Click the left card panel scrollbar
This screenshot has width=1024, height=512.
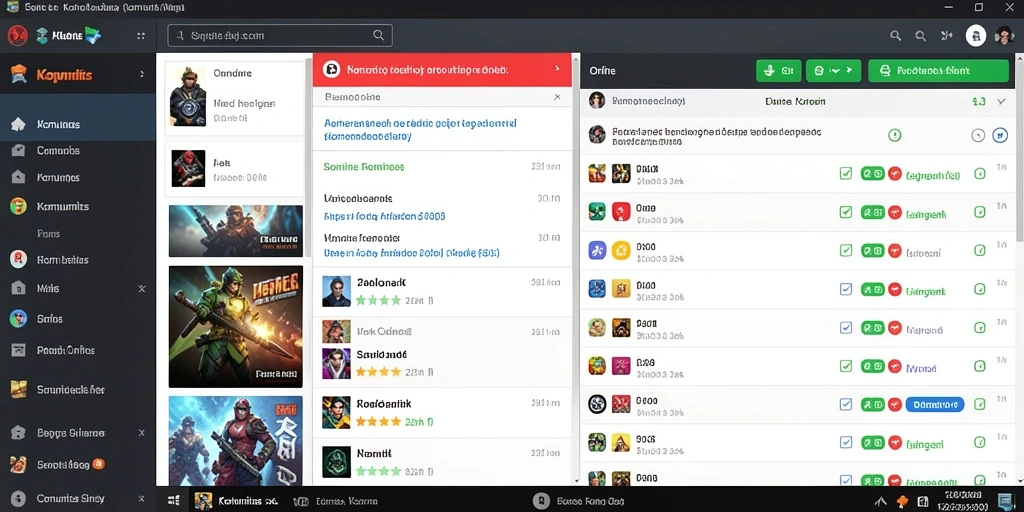coord(308,157)
